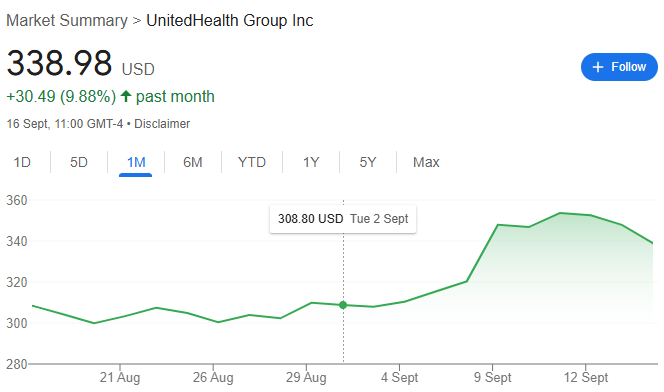The height and width of the screenshot is (392, 664).
Task: Follow UnitedHealth Group stock
Action: point(619,67)
